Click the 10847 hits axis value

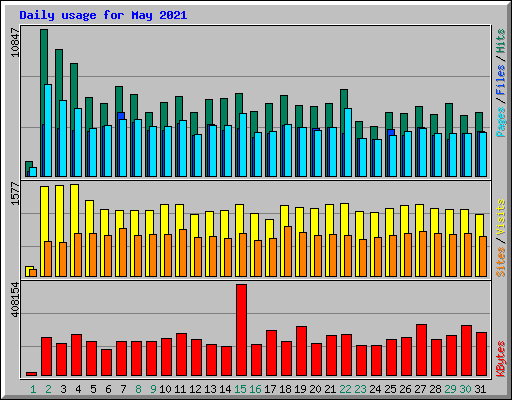[x=16, y=42]
